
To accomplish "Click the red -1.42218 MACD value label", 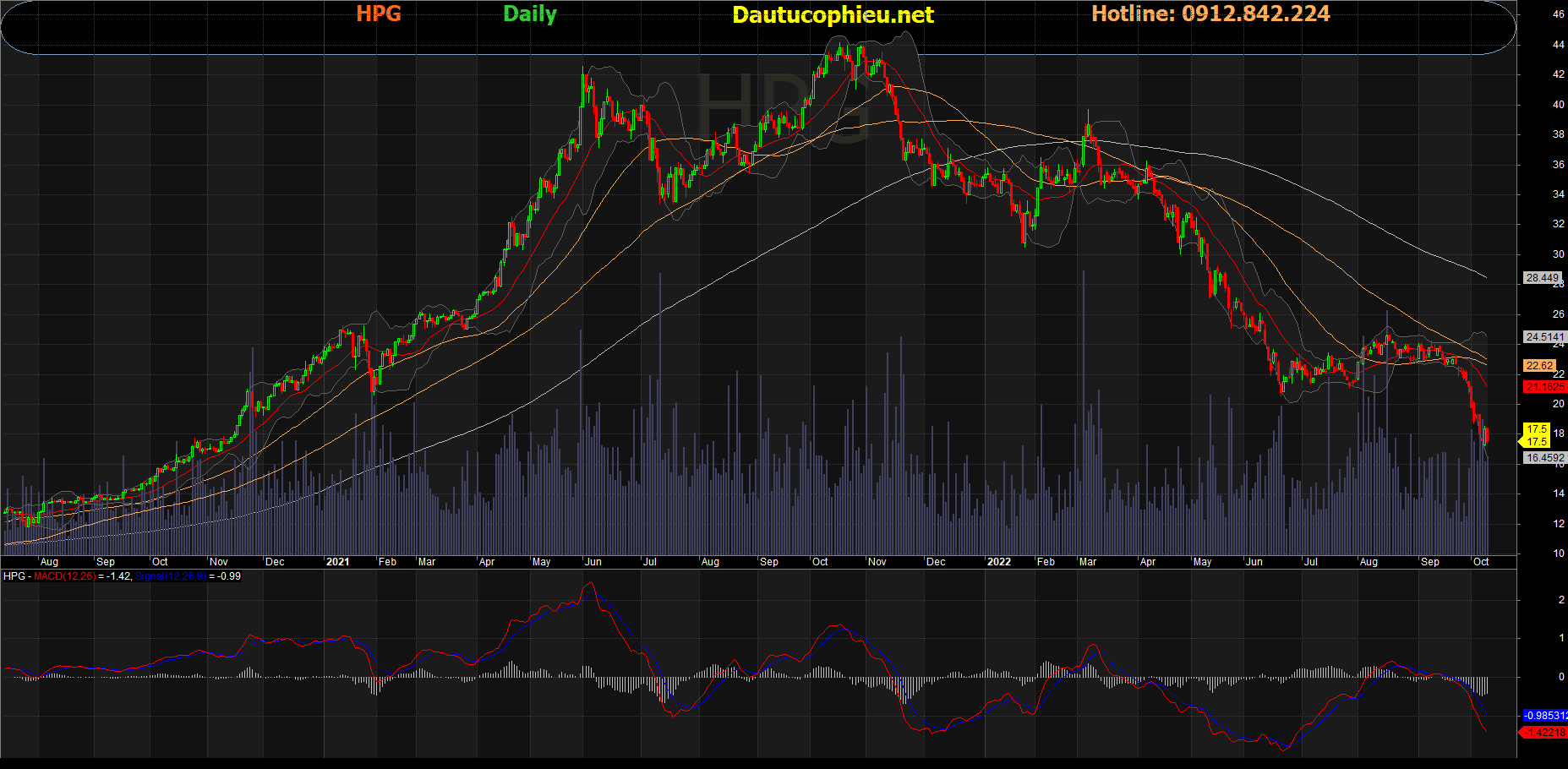I will [x=1544, y=732].
